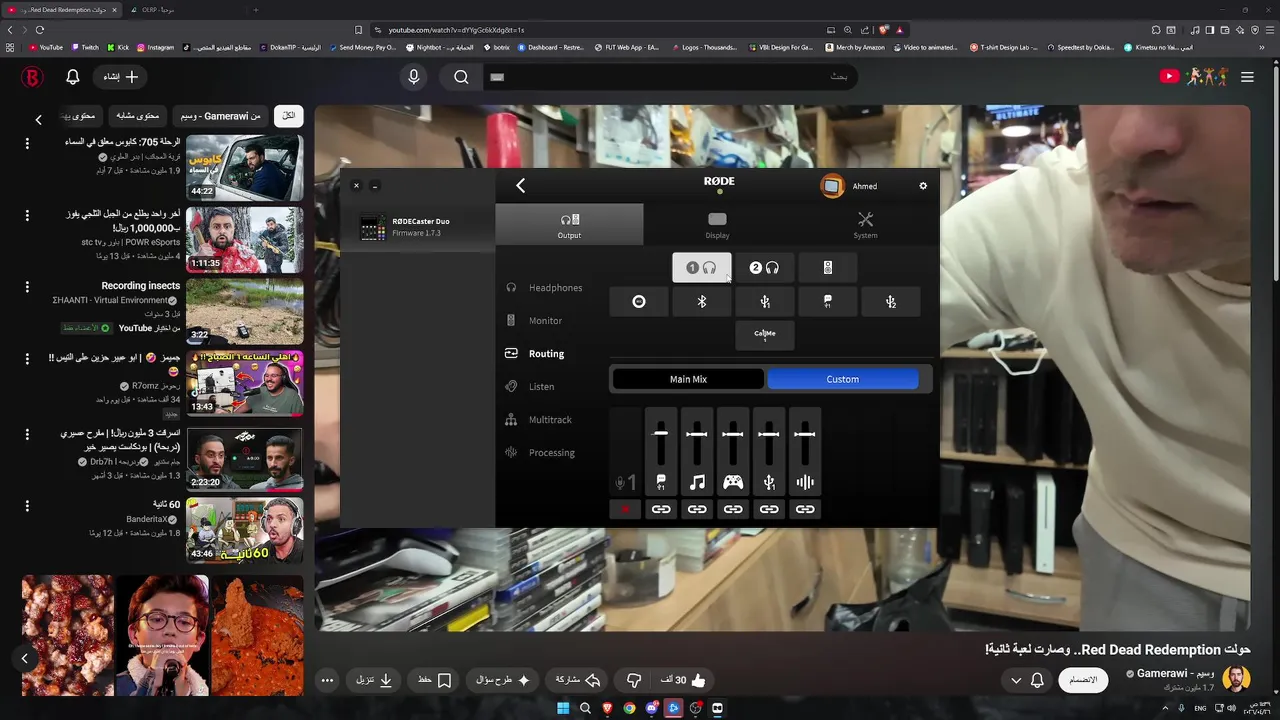Select the RØDECaster Duo device entry
The height and width of the screenshot is (720, 1280).
(x=418, y=227)
